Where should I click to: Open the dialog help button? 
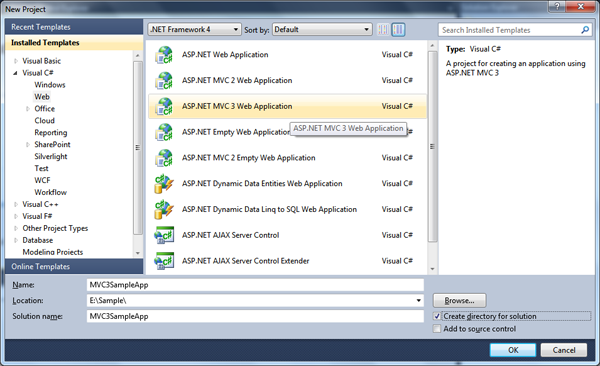[557, 6]
